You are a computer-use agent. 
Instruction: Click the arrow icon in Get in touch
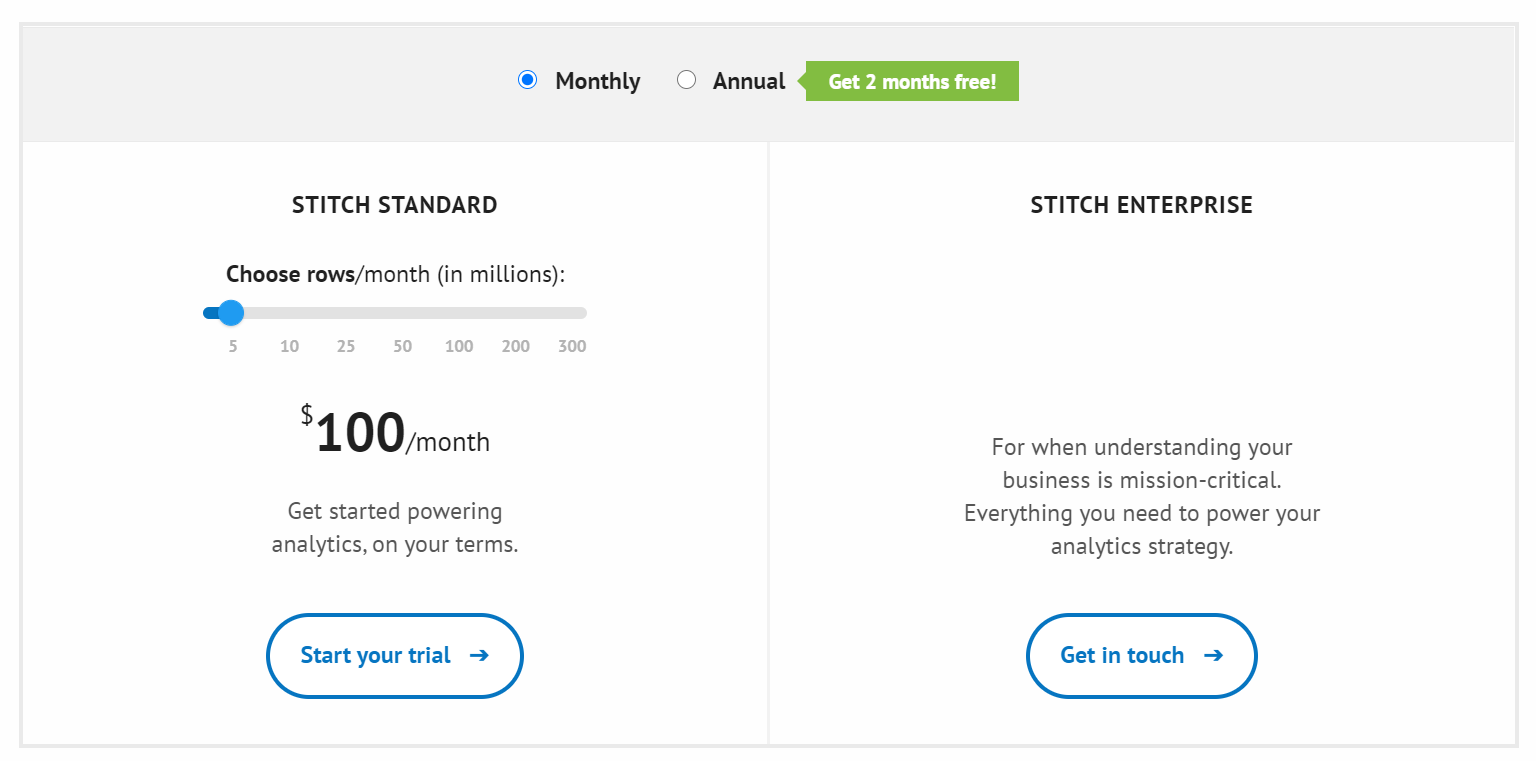[x=1213, y=656]
